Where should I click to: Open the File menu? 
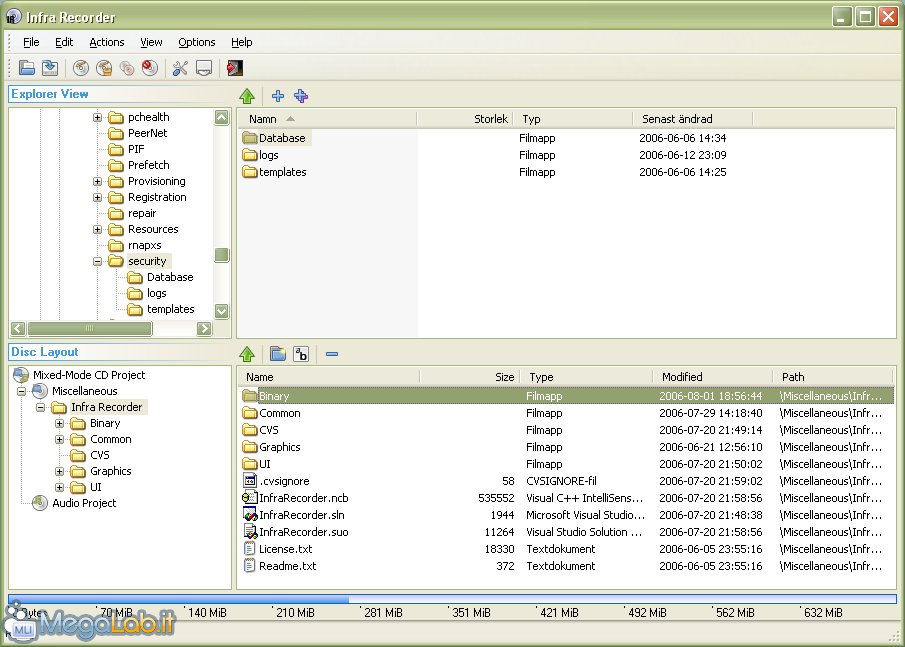[x=31, y=42]
